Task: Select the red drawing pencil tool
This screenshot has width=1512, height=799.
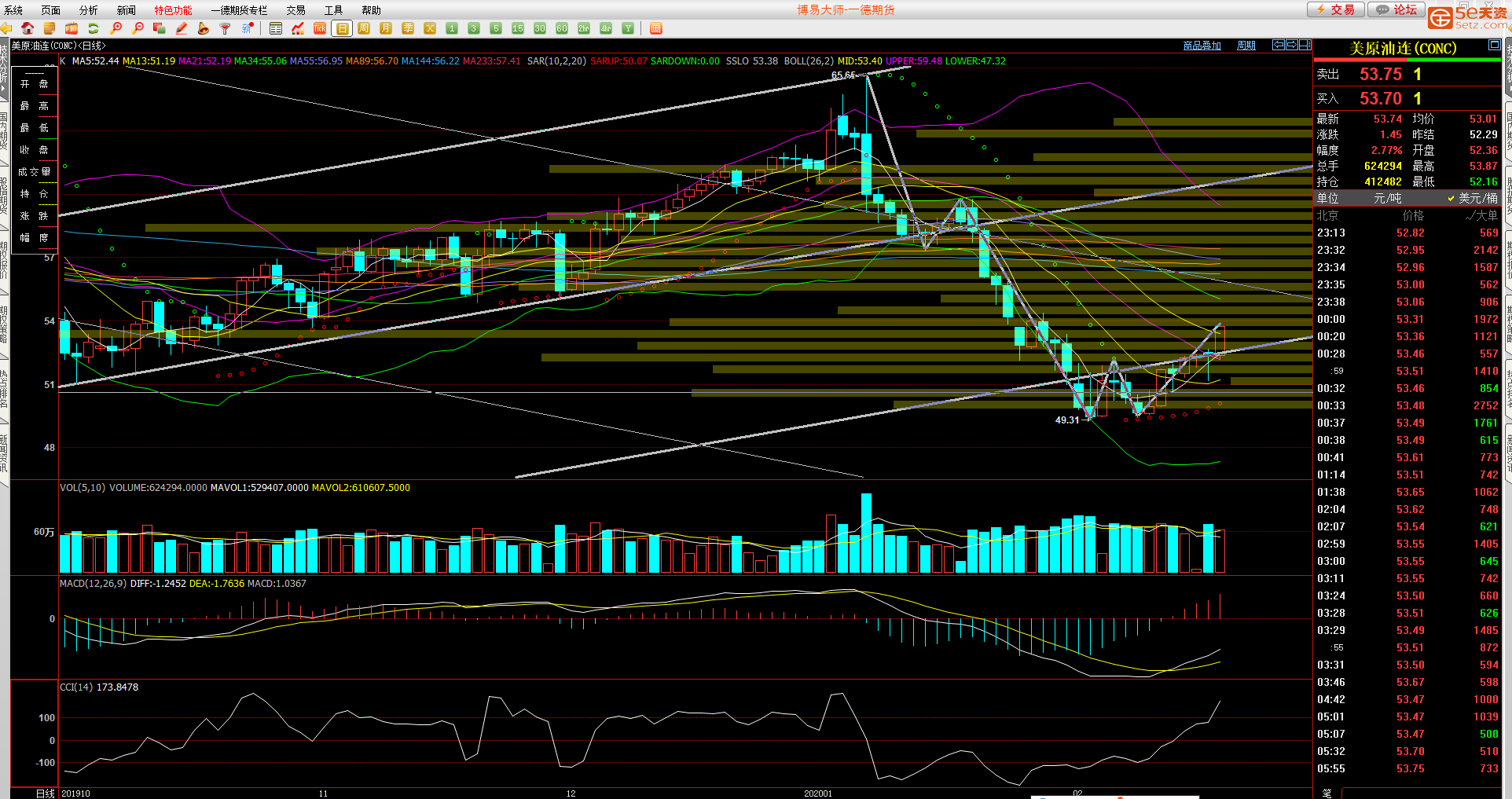Action: coord(182,28)
